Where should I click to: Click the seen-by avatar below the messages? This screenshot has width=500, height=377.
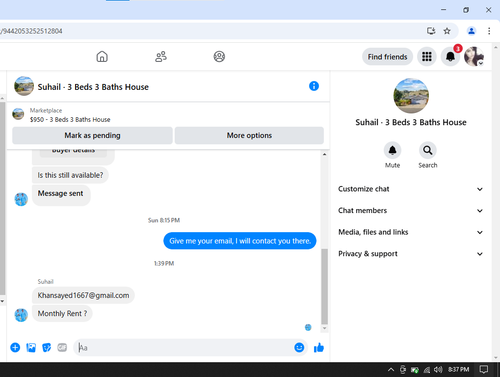coord(308,327)
